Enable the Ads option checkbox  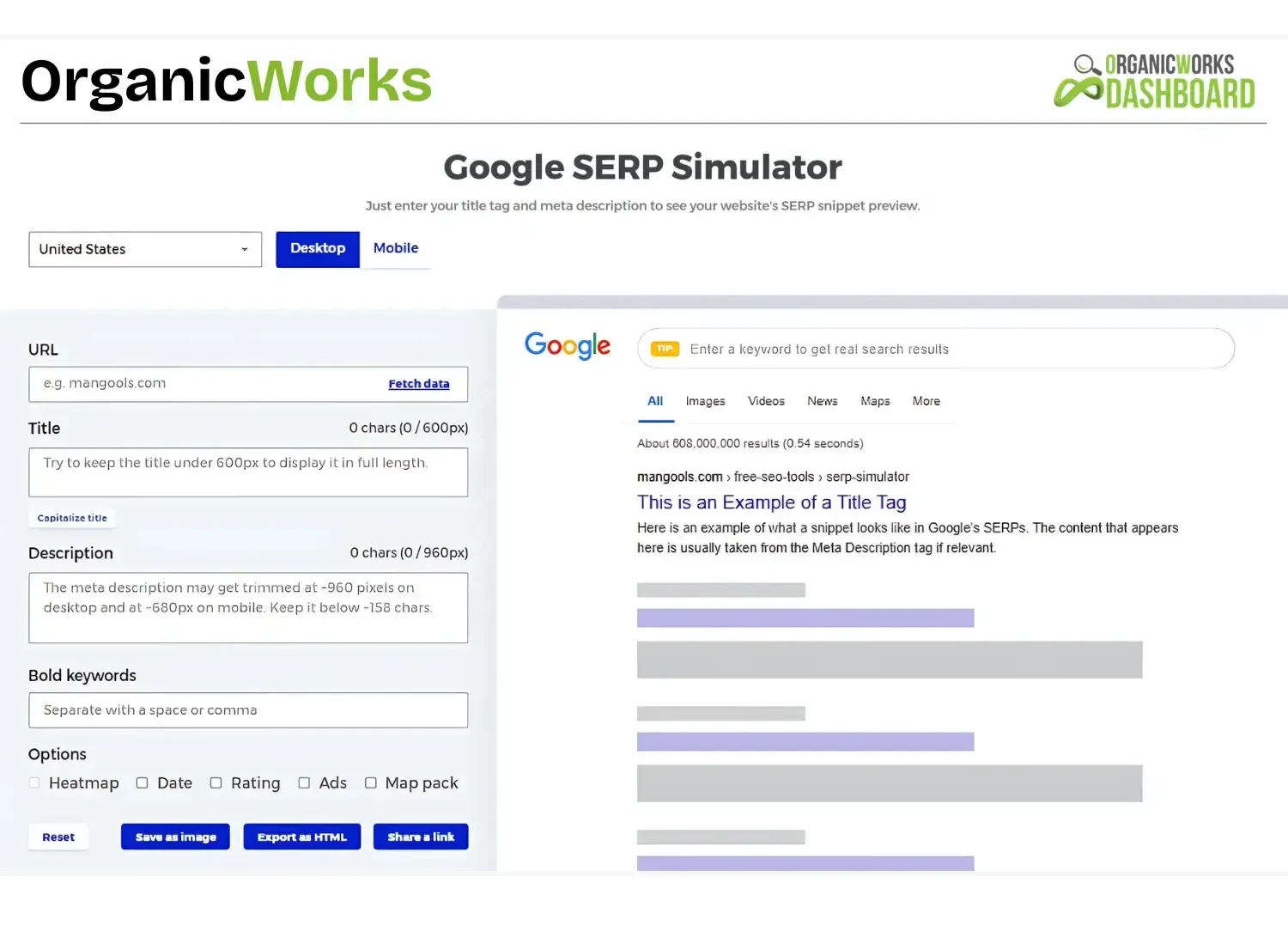pyautogui.click(x=304, y=783)
